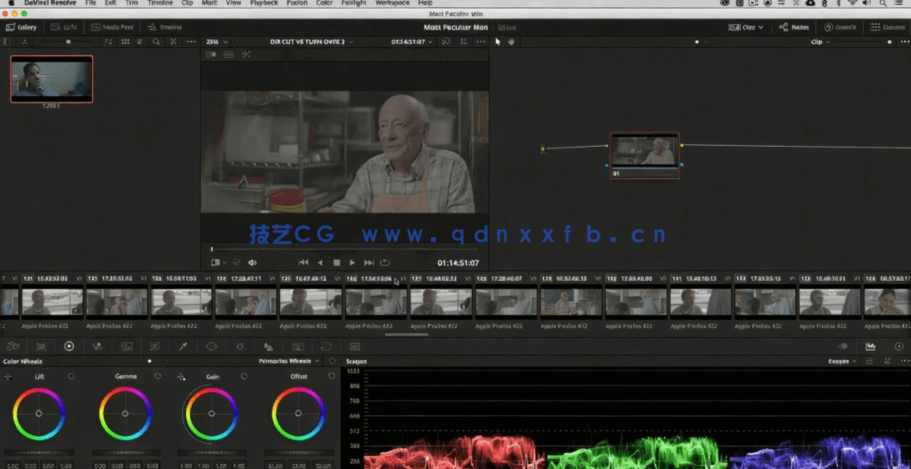Expand the Clips dropdown arrow

761,27
